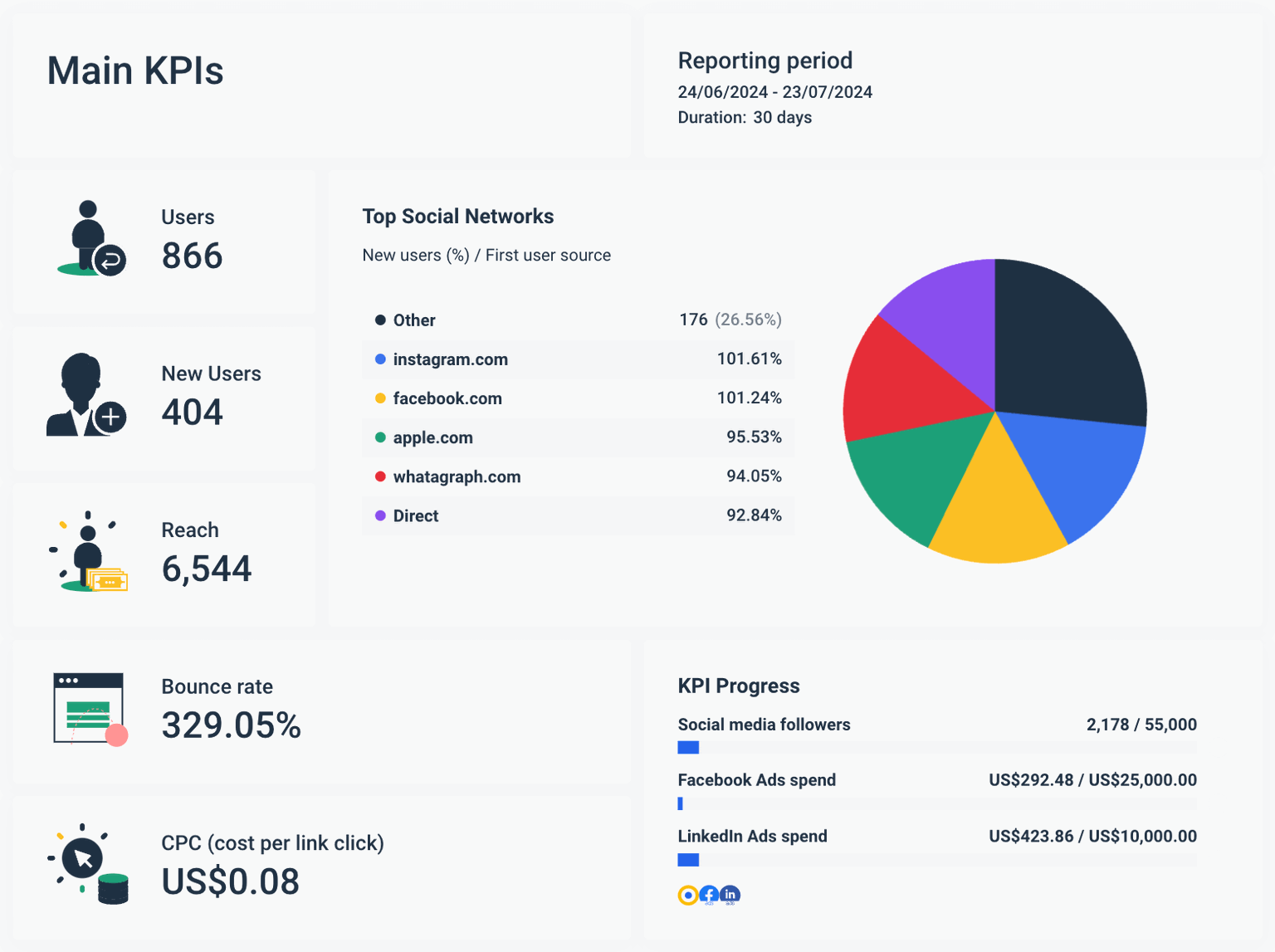This screenshot has width=1275, height=952.
Task: Select the facebook.com legend entry
Action: [447, 398]
